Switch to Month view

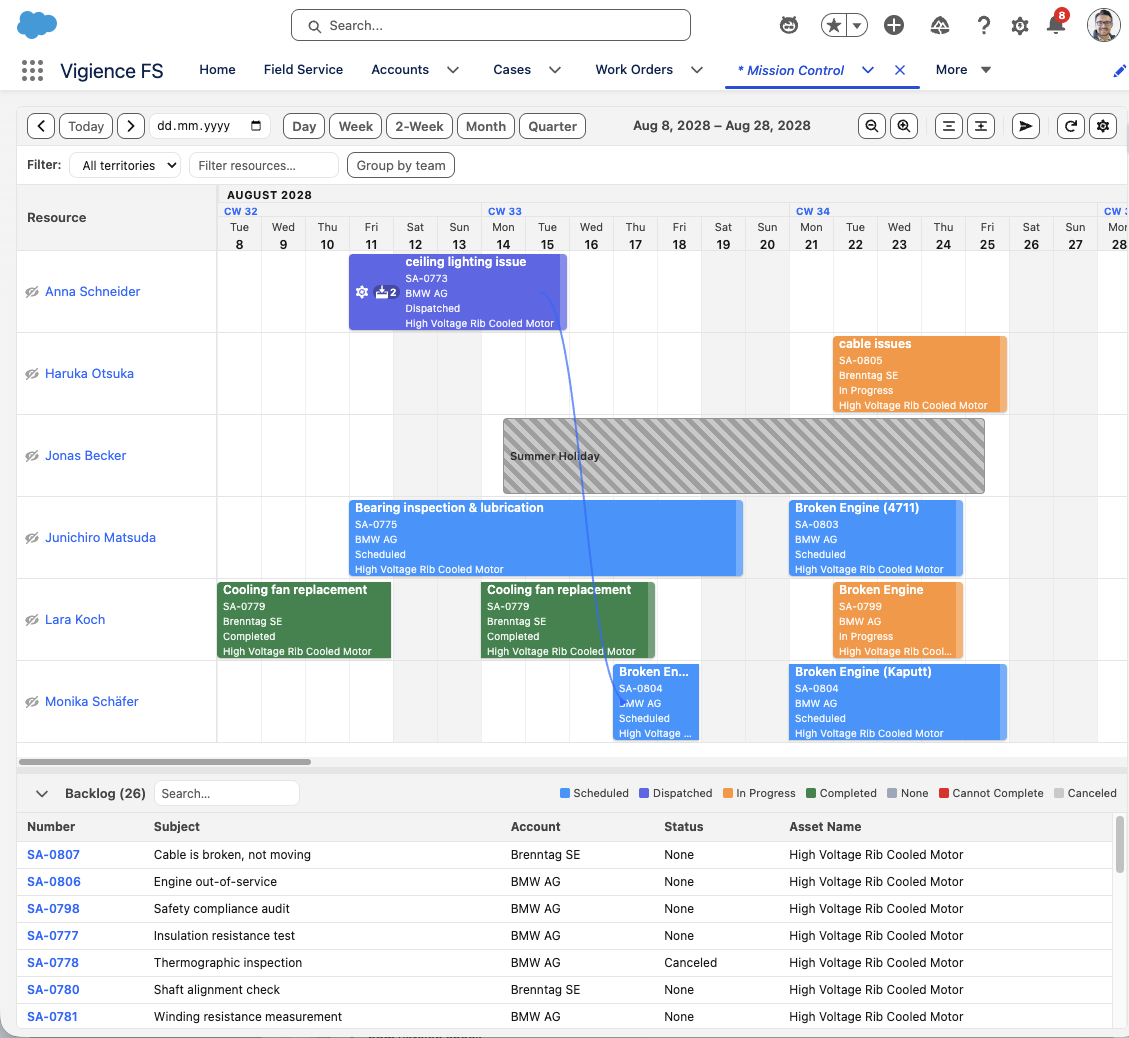point(486,126)
